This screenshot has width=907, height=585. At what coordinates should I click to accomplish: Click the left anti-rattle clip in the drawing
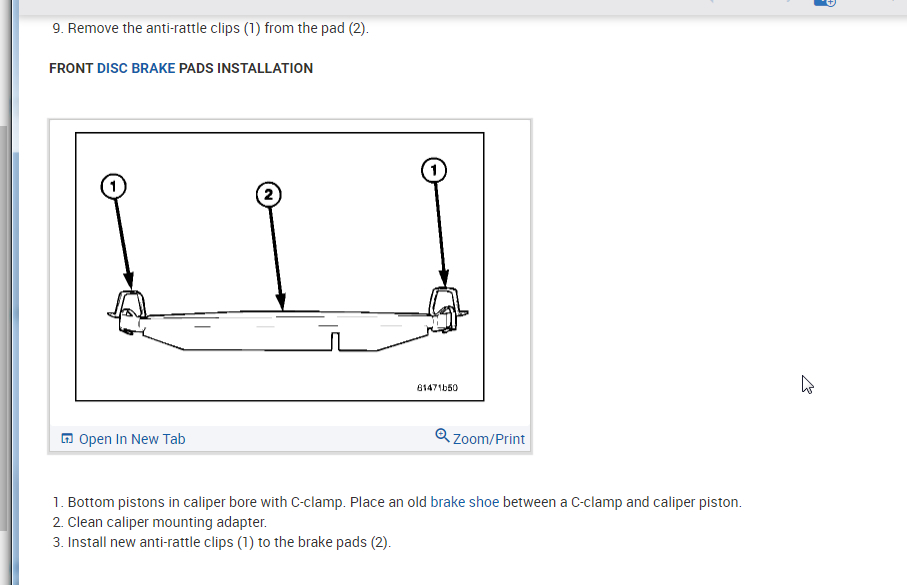[x=128, y=311]
